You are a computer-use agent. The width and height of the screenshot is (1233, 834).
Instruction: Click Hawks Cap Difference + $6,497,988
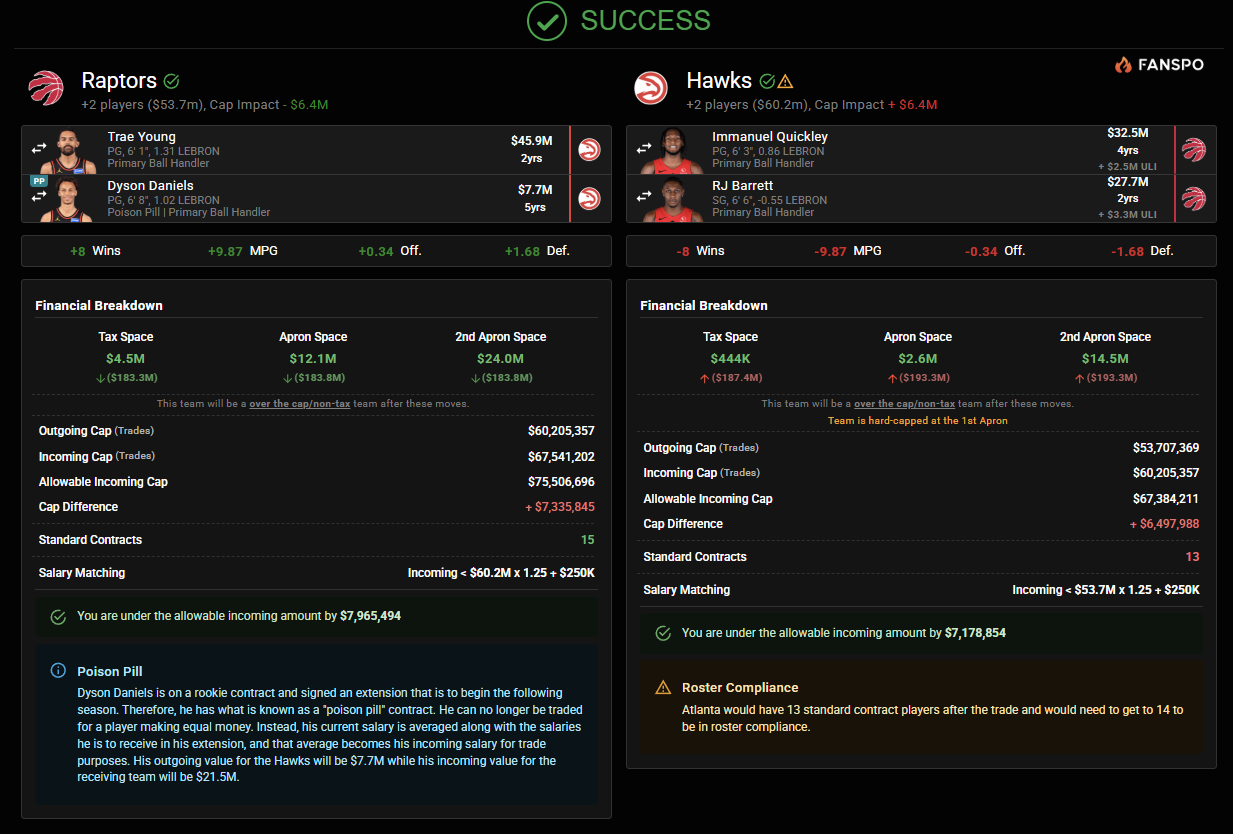(1165, 524)
